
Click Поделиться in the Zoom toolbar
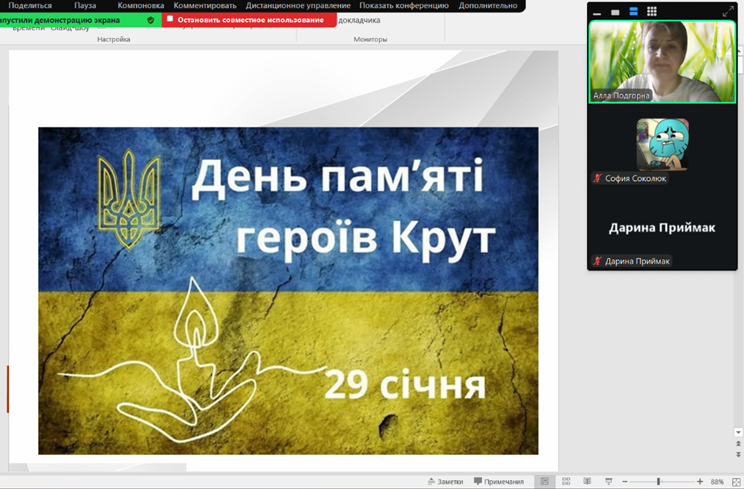(30, 6)
